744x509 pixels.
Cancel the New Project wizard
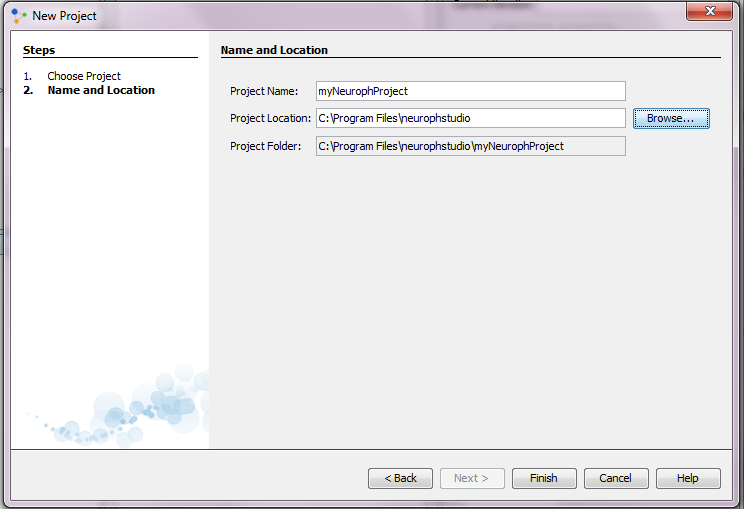(616, 478)
